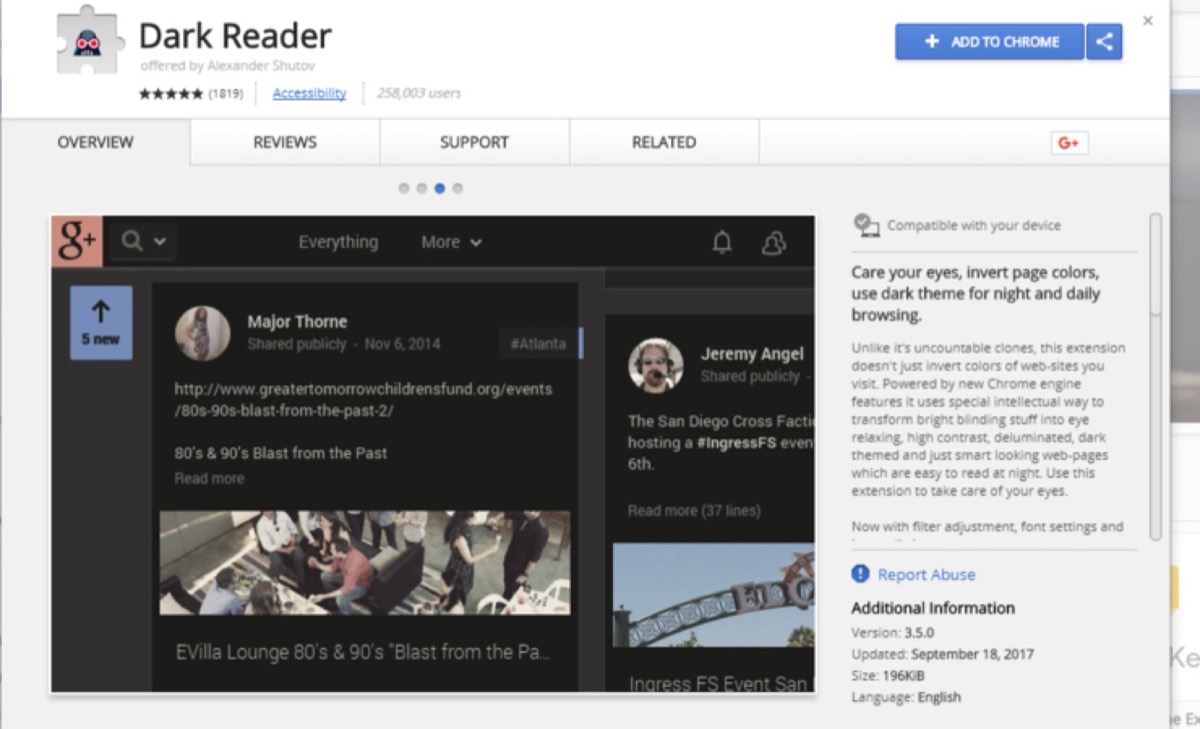This screenshot has height=729, width=1200.
Task: Expand the More dropdown in screenshot
Action: tap(451, 242)
